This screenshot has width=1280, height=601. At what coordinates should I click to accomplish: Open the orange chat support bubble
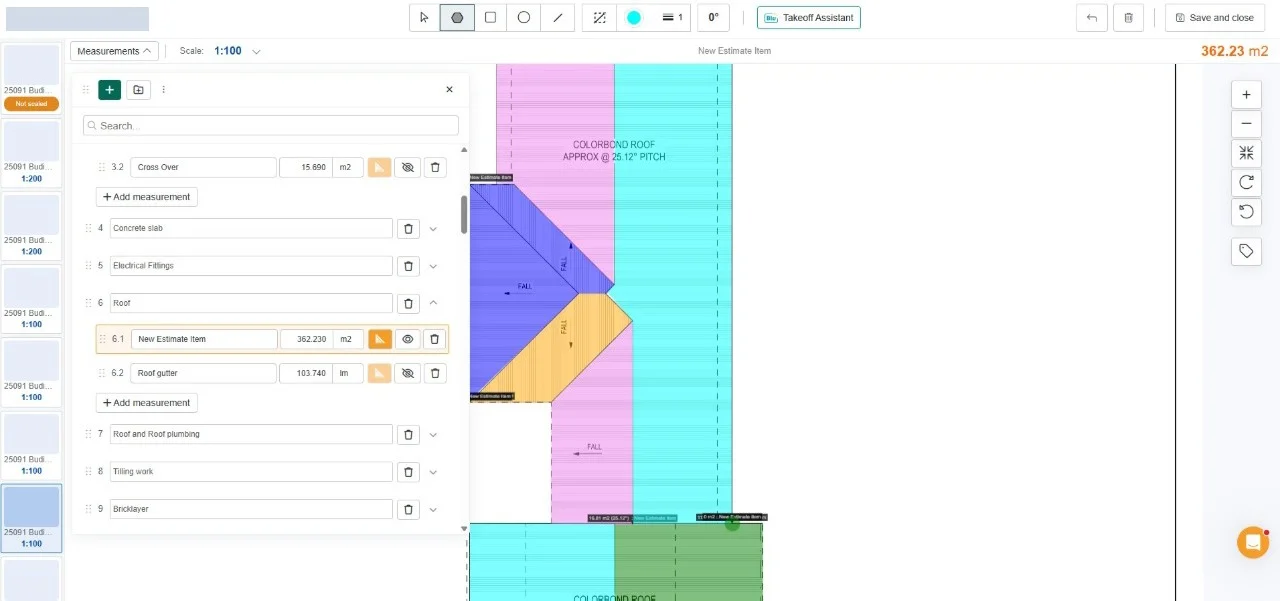(x=1252, y=542)
